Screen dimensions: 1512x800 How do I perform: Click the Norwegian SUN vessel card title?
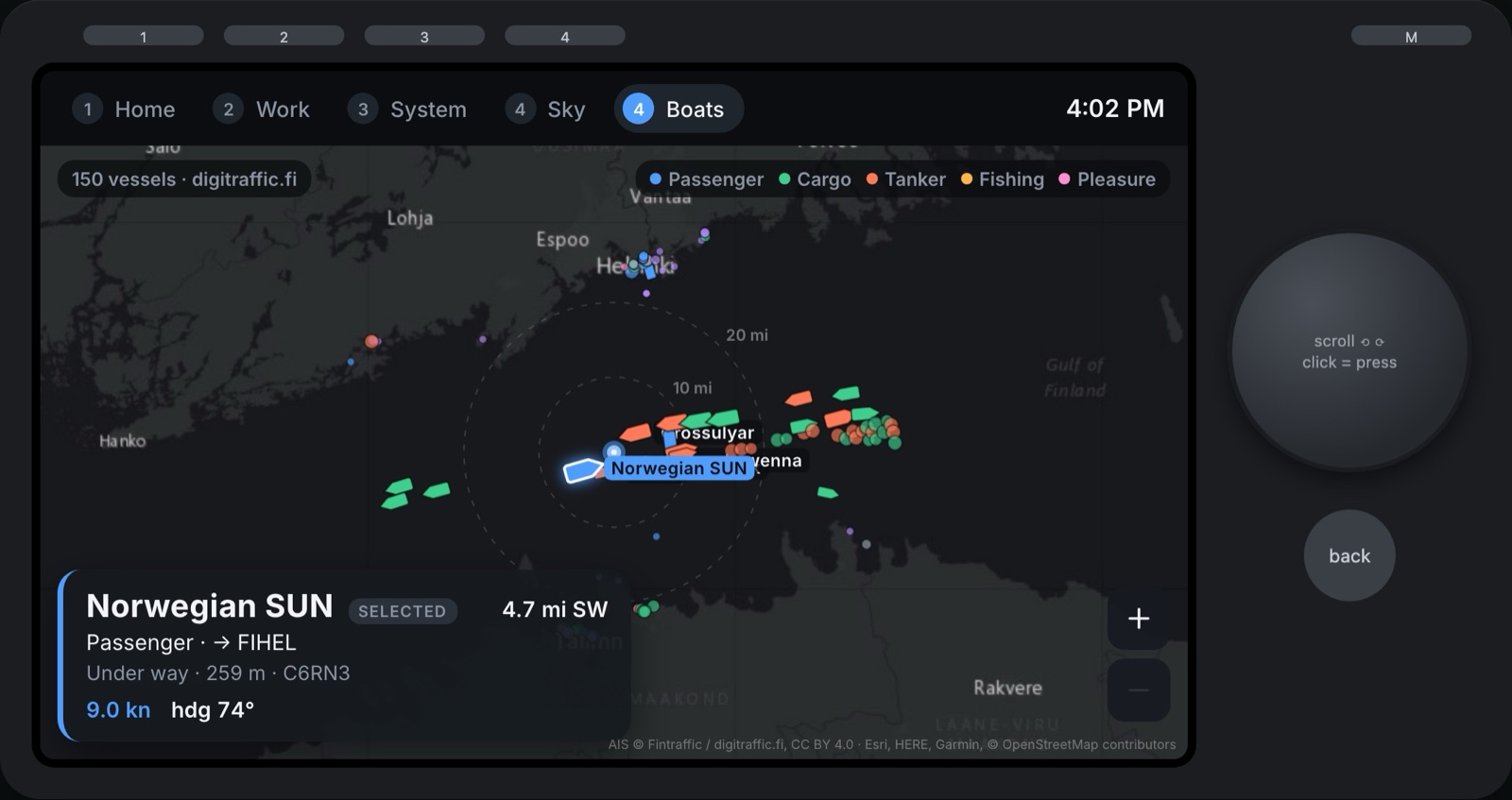(210, 605)
